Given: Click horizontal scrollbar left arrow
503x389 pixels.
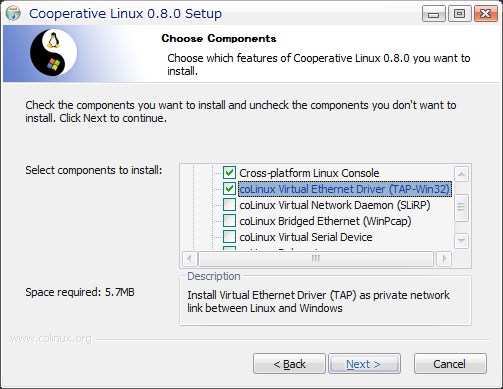Looking at the screenshot, I should 189,259.
